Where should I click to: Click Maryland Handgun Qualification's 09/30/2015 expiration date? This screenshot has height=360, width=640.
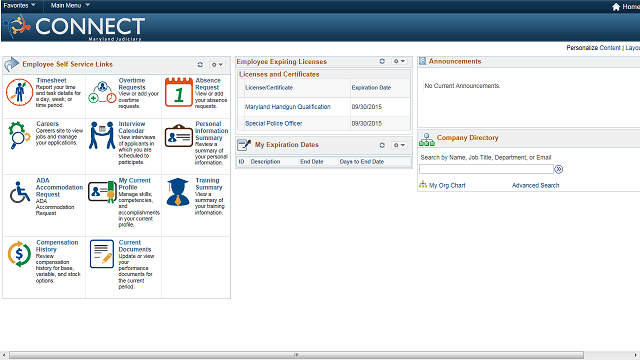pyautogui.click(x=367, y=107)
